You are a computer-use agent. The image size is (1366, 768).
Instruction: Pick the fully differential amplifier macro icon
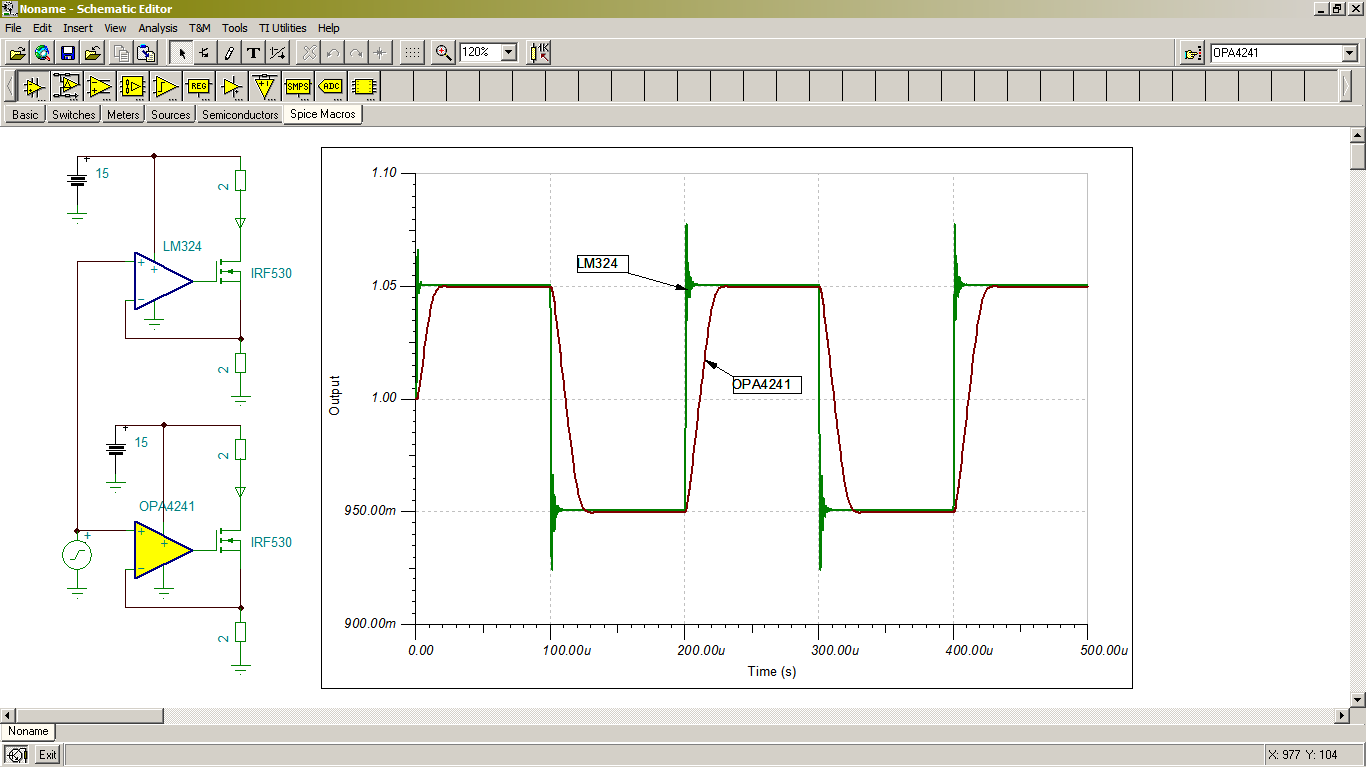point(100,87)
